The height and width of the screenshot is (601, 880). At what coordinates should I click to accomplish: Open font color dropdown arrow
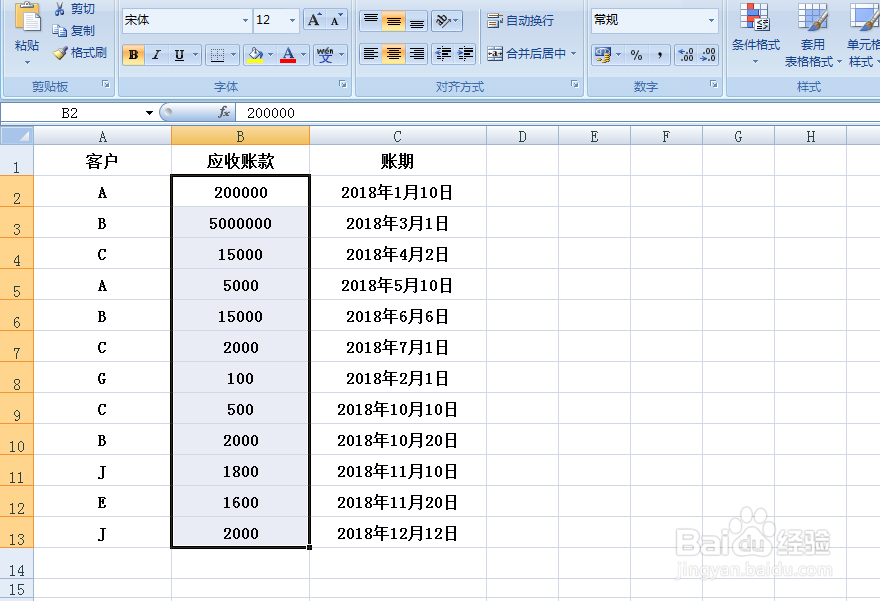pos(304,54)
